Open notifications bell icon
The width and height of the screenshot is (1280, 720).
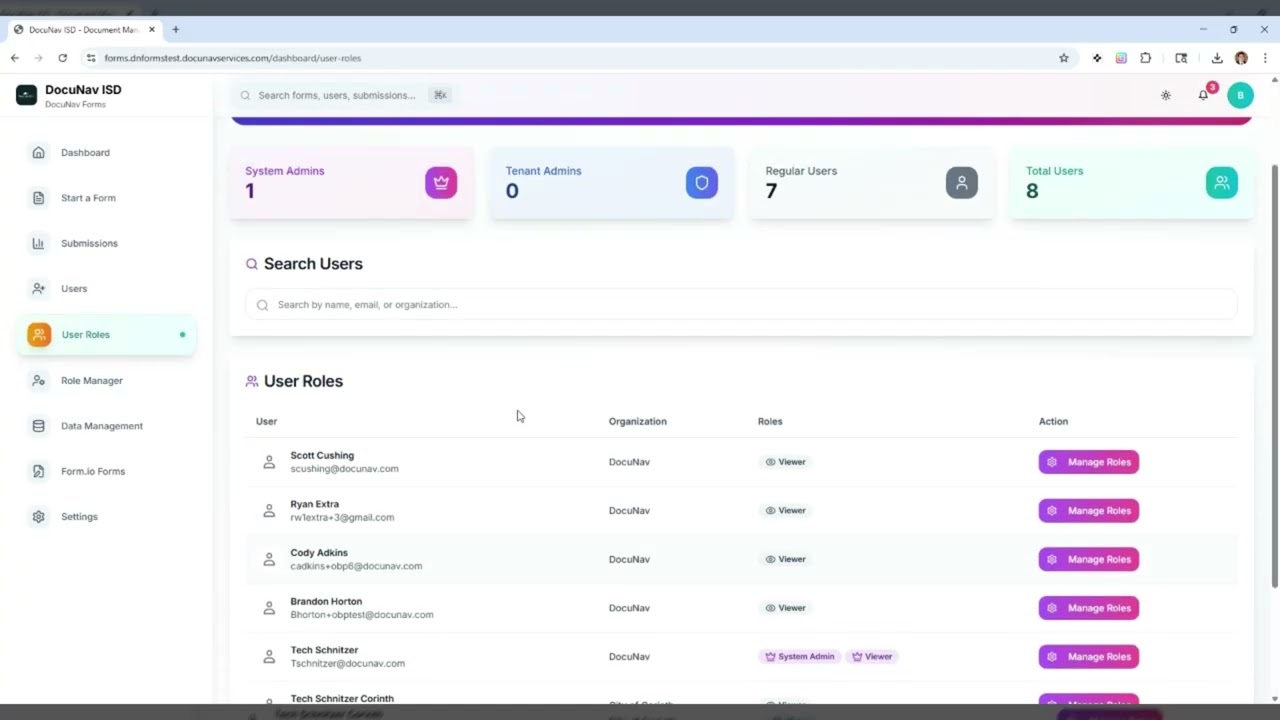click(1203, 95)
